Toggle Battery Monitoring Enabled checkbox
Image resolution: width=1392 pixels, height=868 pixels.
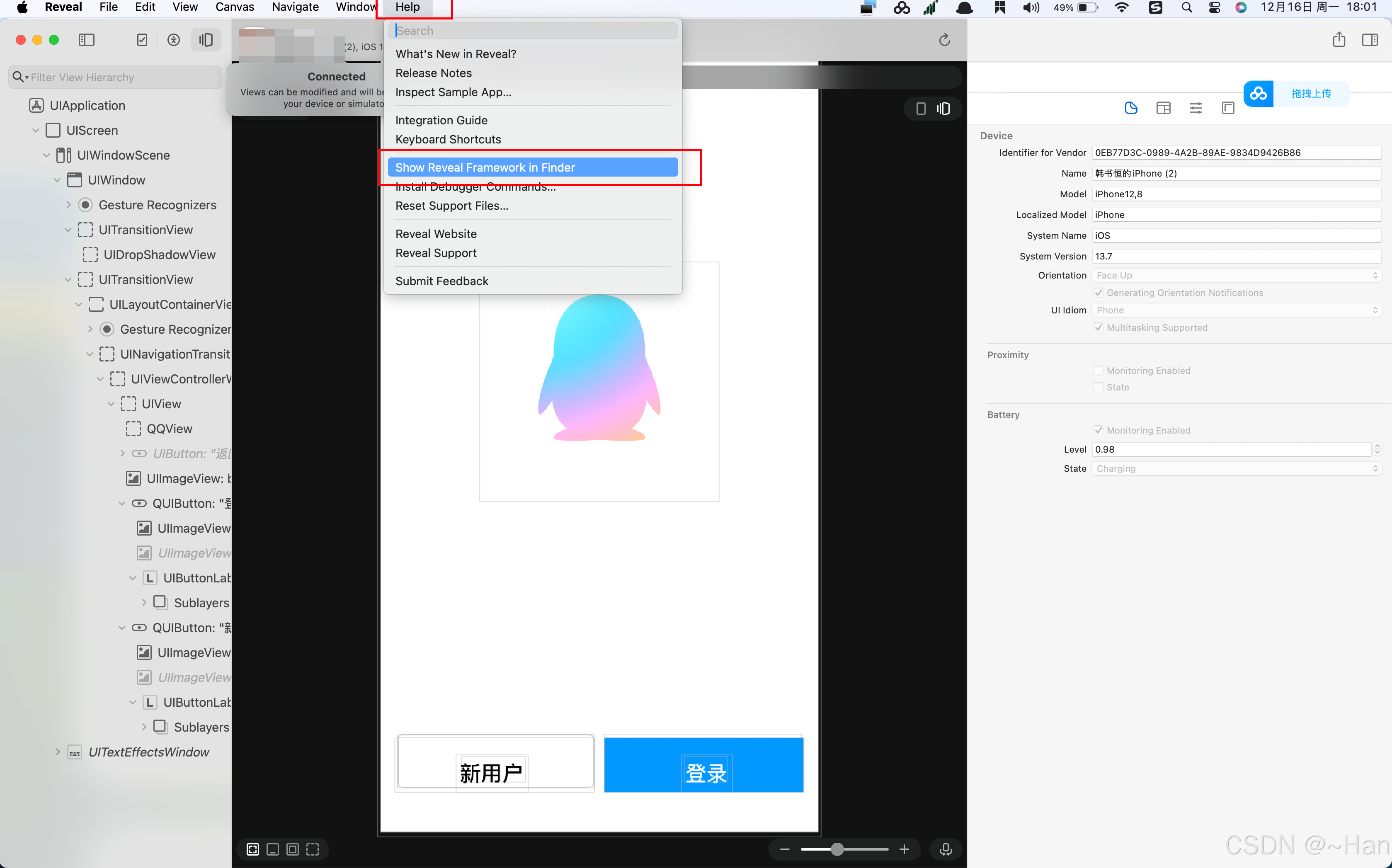click(1098, 431)
